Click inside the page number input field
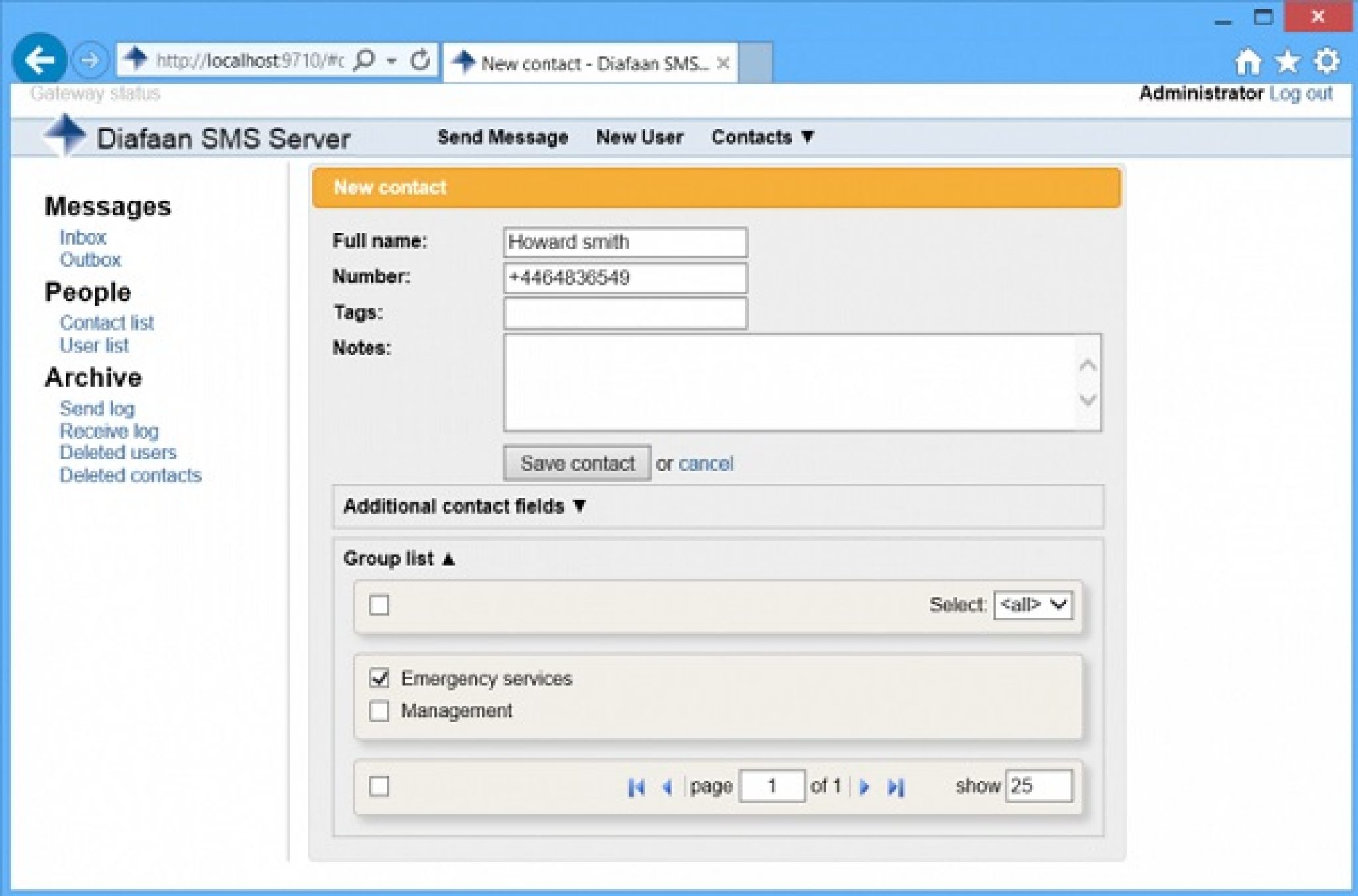This screenshot has width=1358, height=896. point(771,785)
